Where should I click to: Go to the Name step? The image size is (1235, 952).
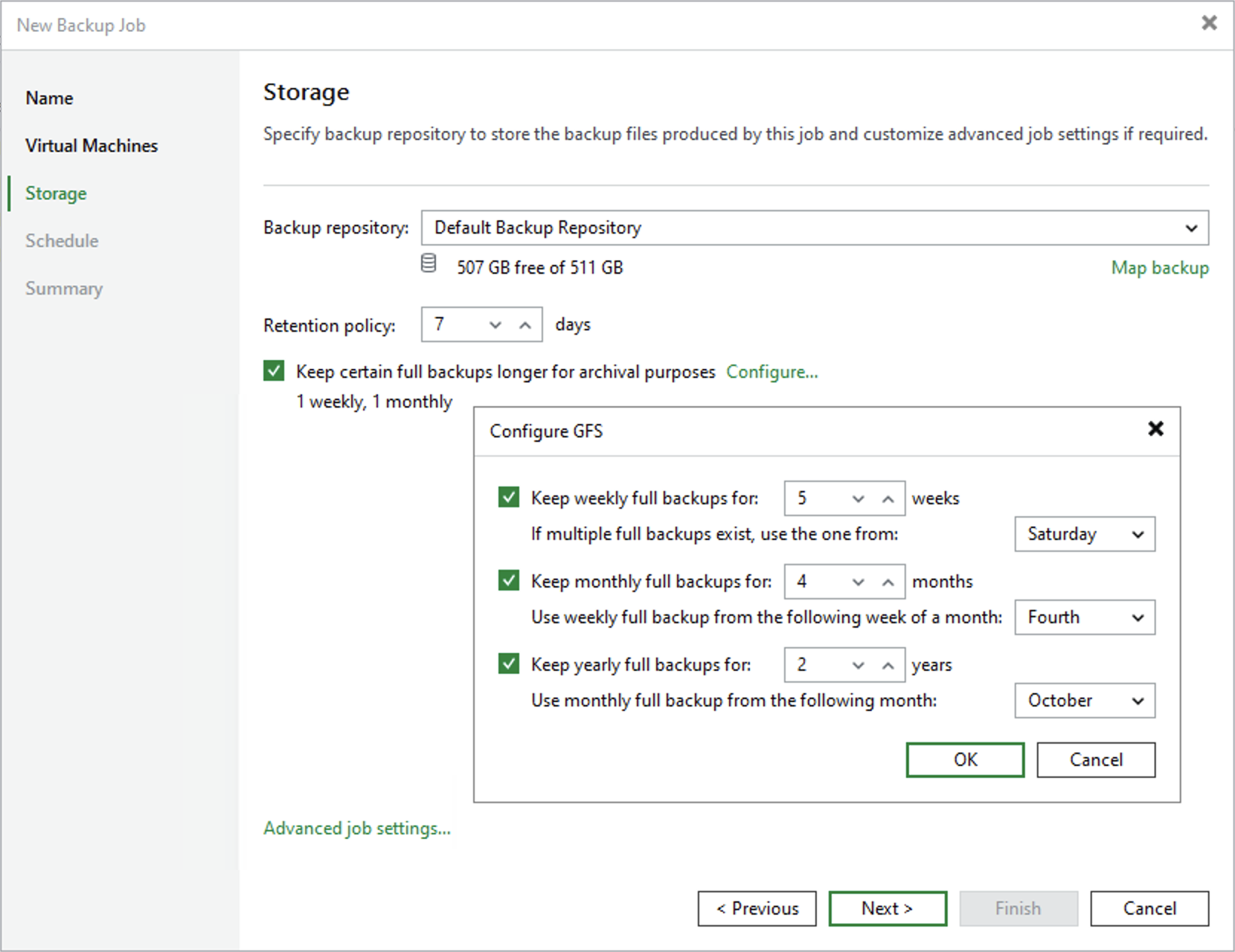pos(49,98)
